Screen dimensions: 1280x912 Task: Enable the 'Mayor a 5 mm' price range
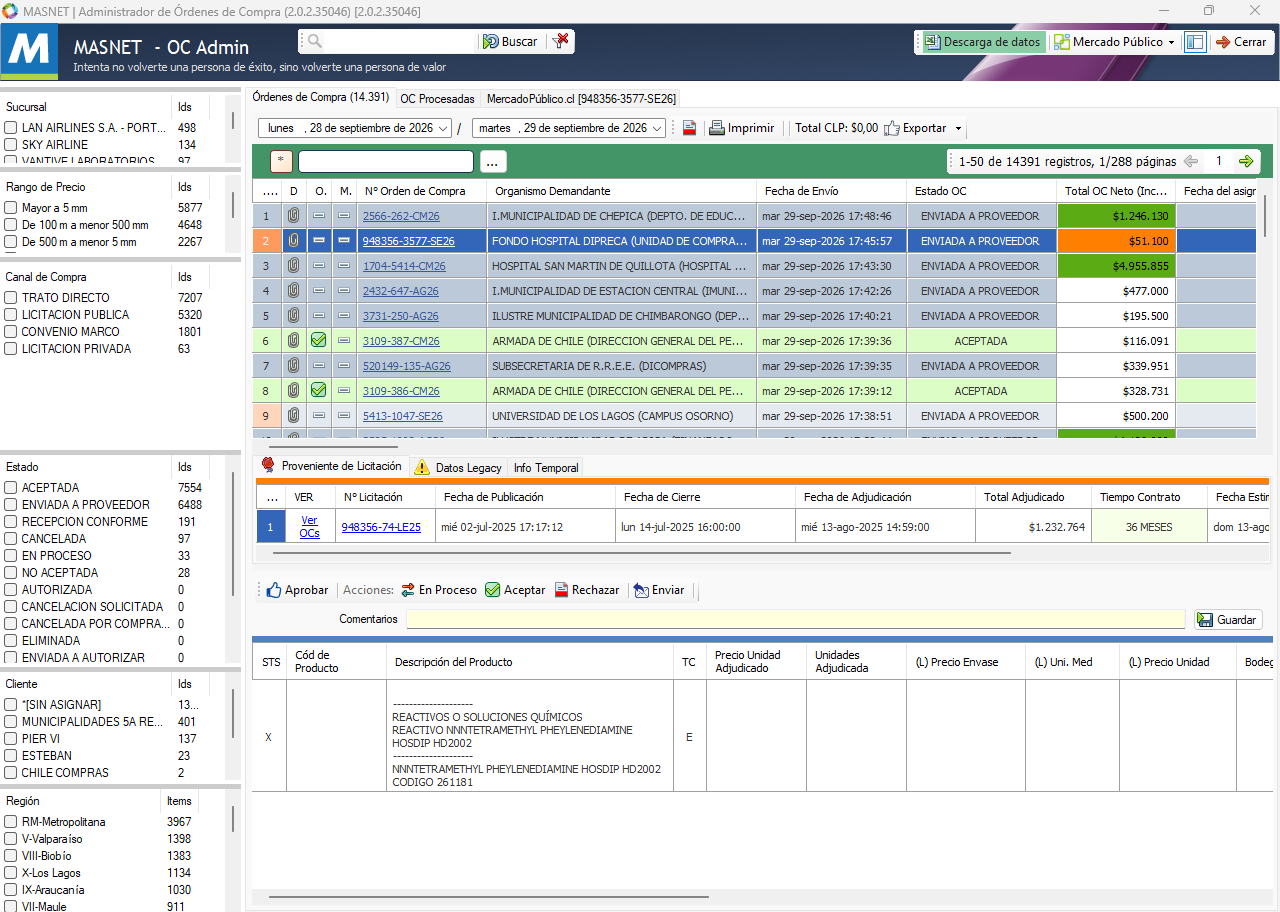click(x=10, y=208)
